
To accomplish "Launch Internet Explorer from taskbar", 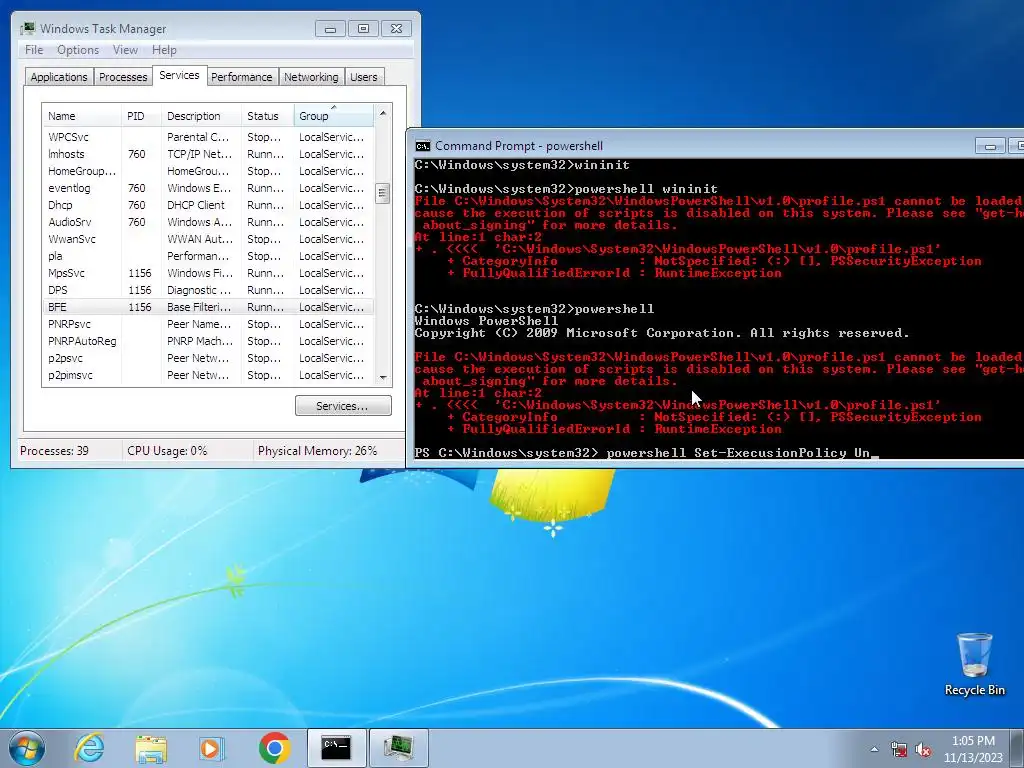I will coord(89,748).
